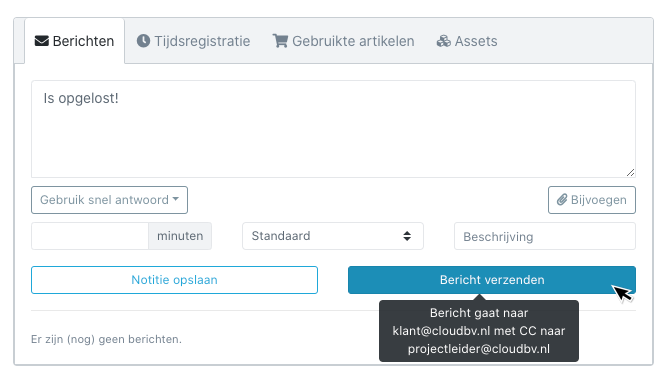Click the Notitie opslaan button
The height and width of the screenshot is (378, 668).
click(x=174, y=280)
